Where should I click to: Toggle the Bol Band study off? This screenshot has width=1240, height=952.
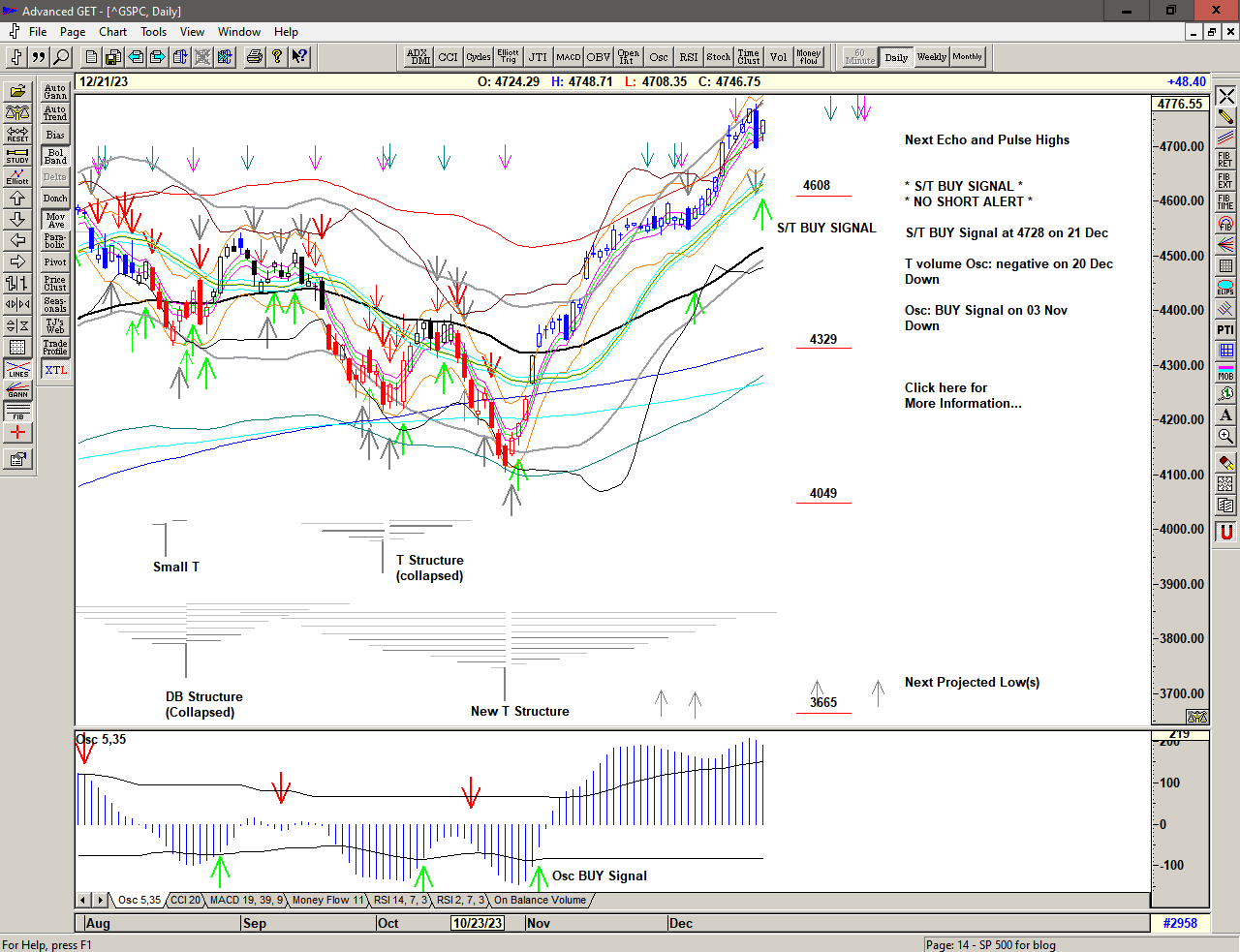55,156
